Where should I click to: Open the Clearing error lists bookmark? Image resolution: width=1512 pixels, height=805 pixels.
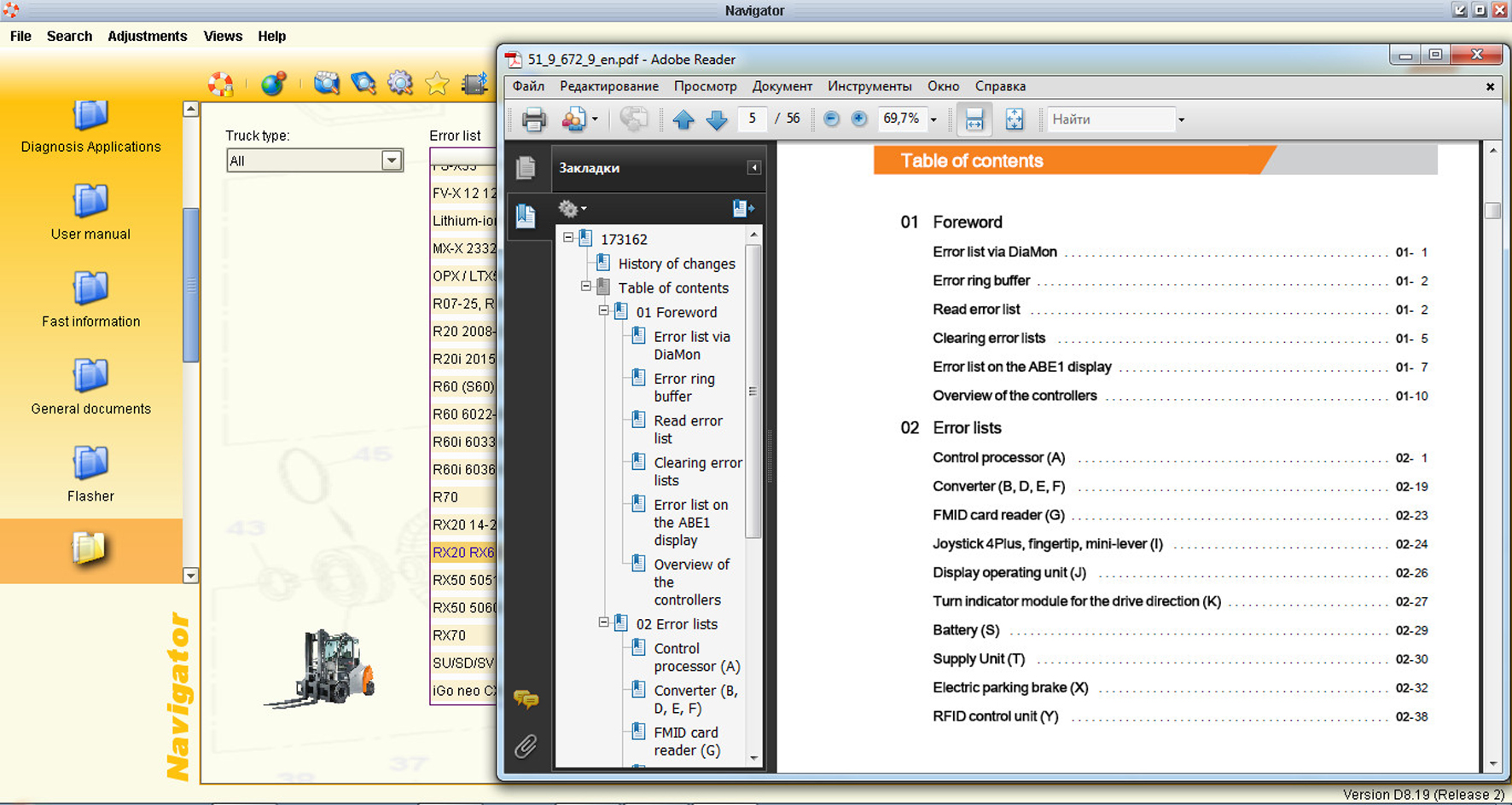point(697,471)
